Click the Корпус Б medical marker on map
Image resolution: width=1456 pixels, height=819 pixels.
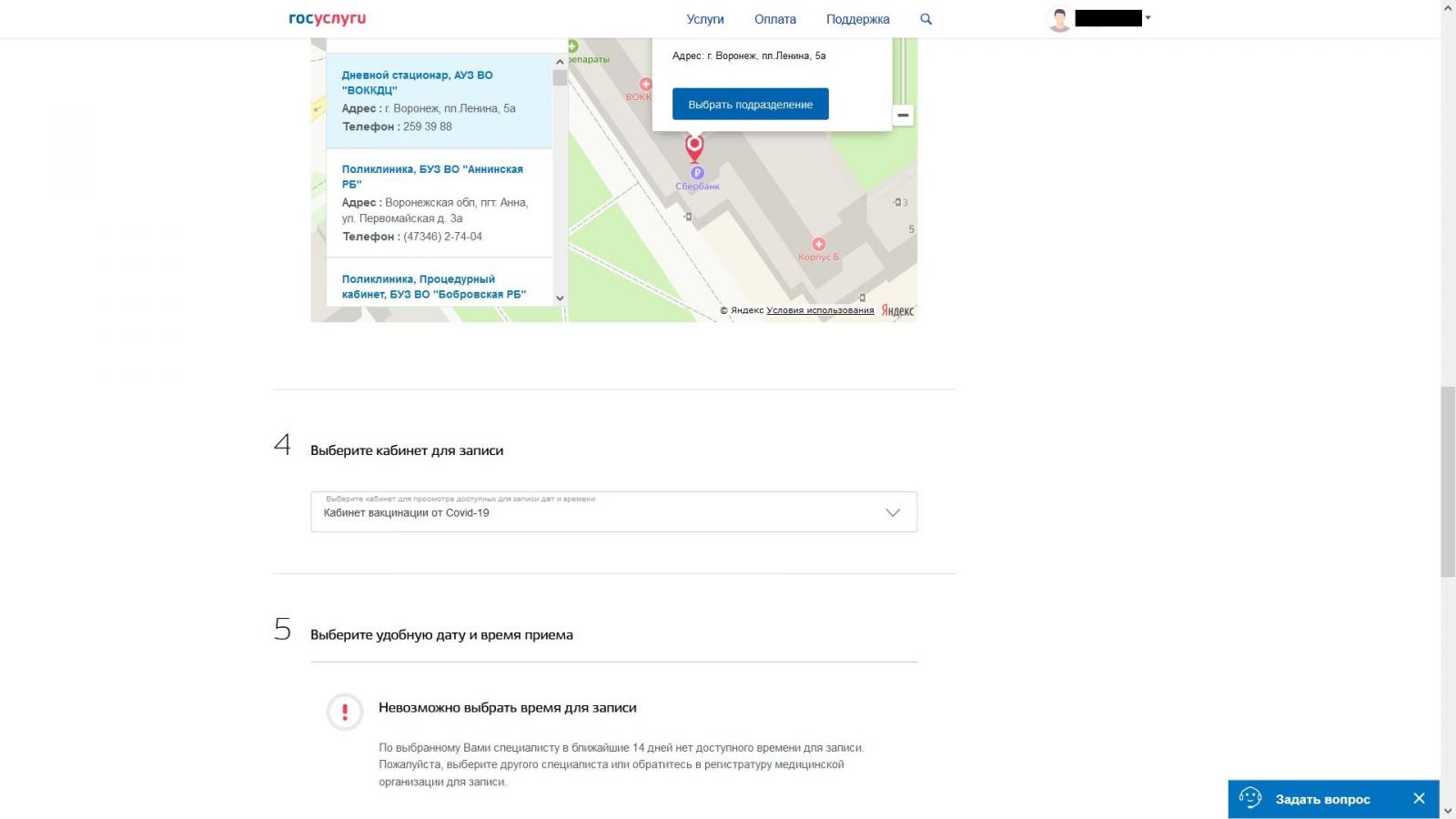tap(819, 244)
